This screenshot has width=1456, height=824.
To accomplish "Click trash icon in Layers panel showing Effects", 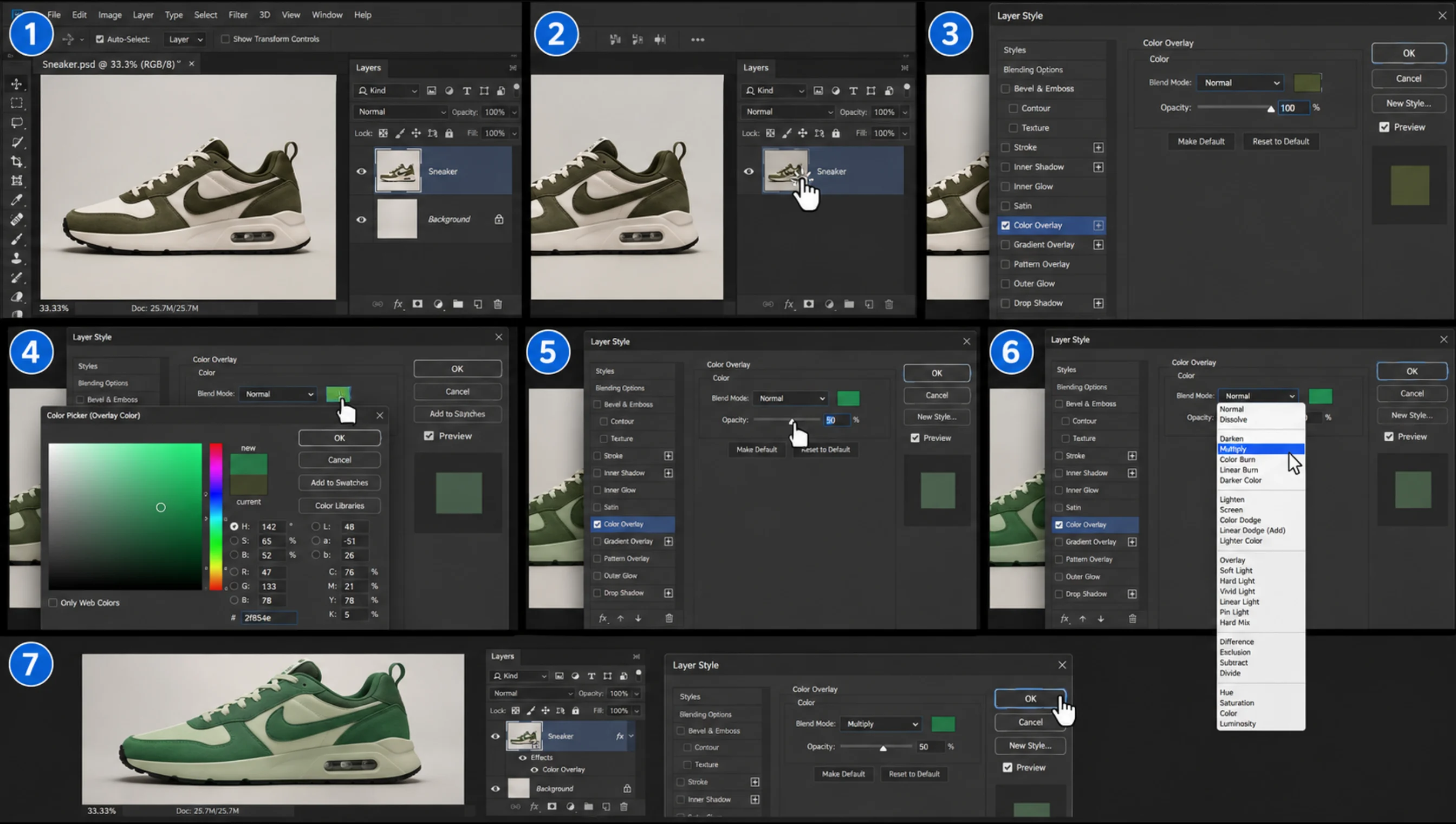I will pyautogui.click(x=624, y=807).
